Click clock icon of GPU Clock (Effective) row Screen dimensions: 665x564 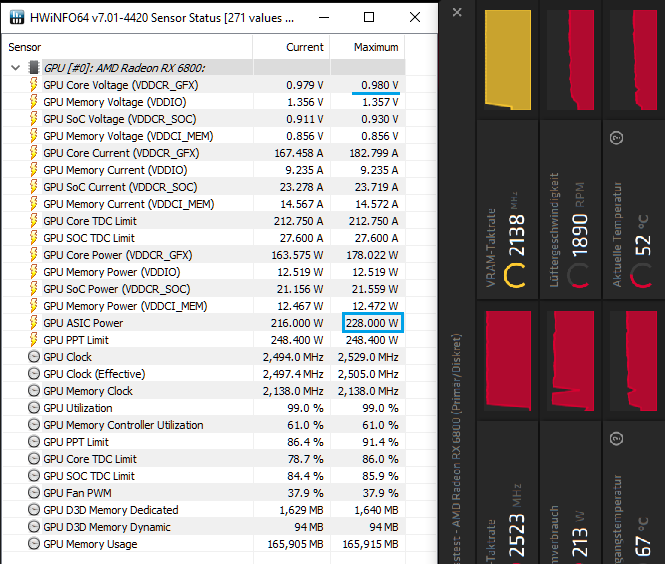click(34, 374)
